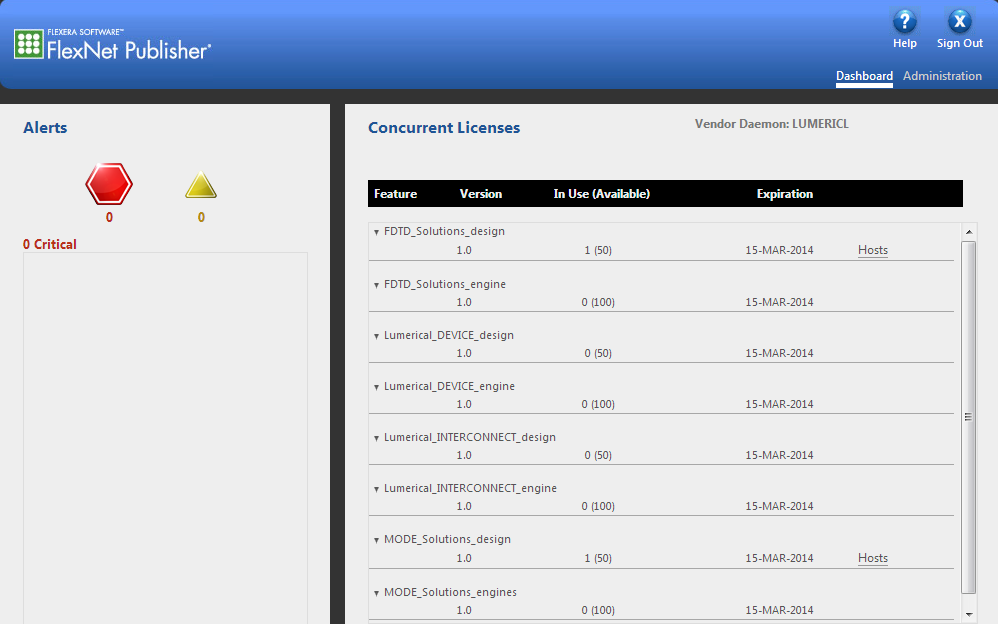Click the FlexNet Publisher logo

click(x=112, y=45)
